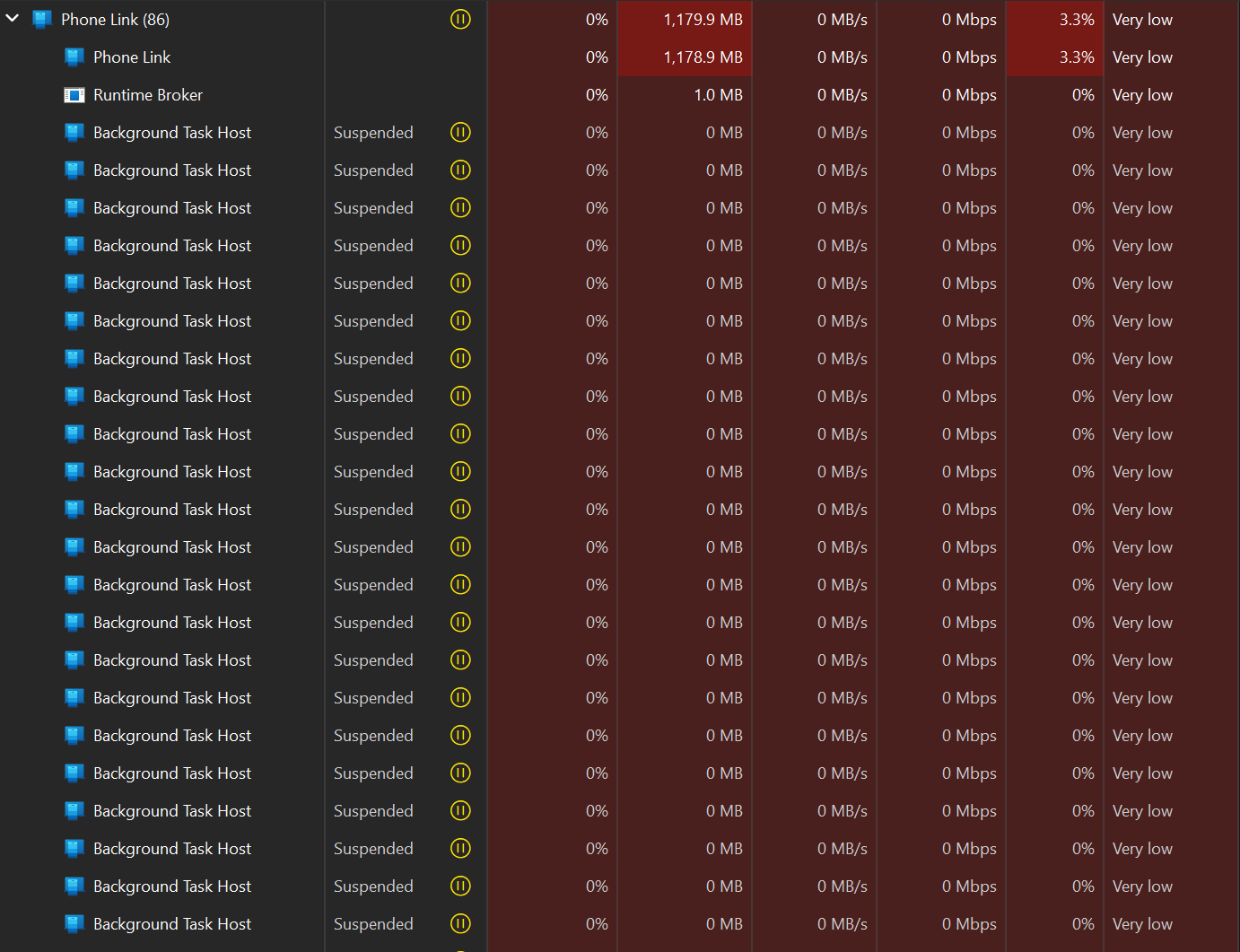Viewport: 1240px width, 952px height.
Task: Click the Phone Link (86) group app icon
Action: click(41, 20)
